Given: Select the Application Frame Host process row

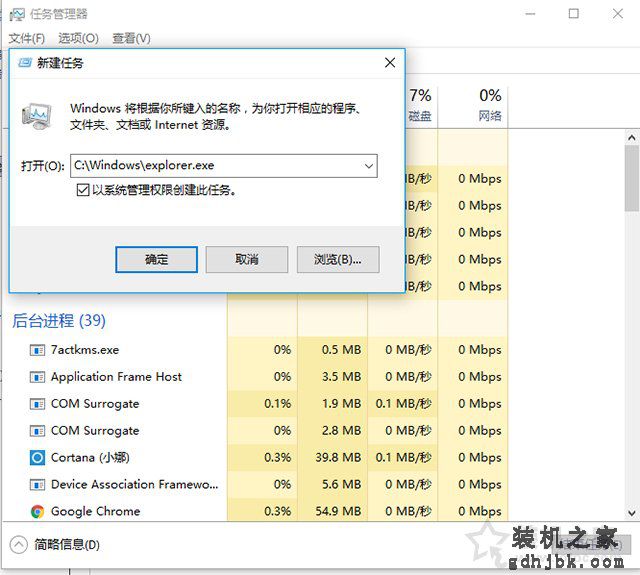Looking at the screenshot, I should coord(255,377).
